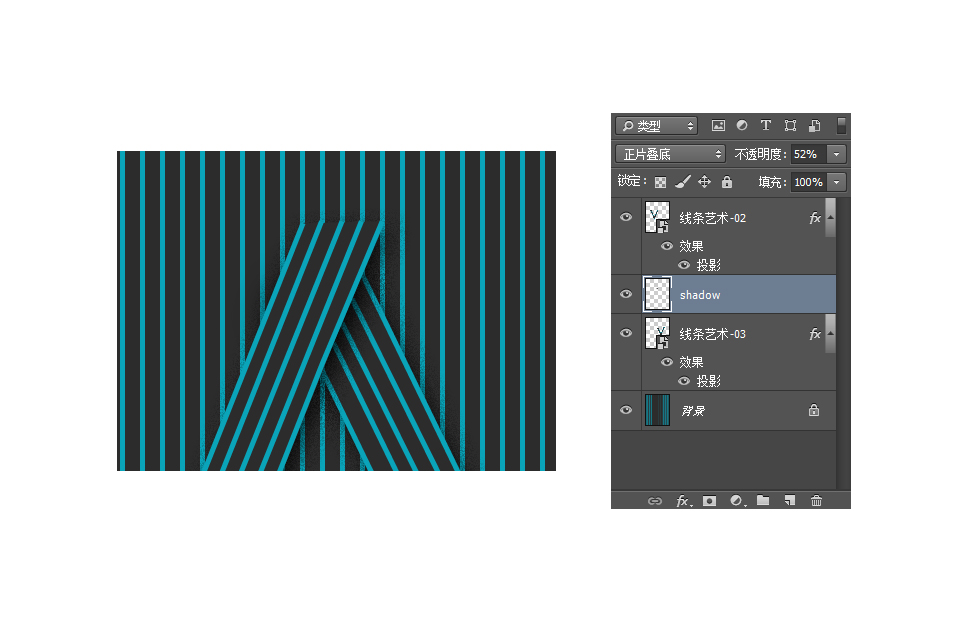
Task: Toggle lock image pixels brush icon
Action: point(682,182)
